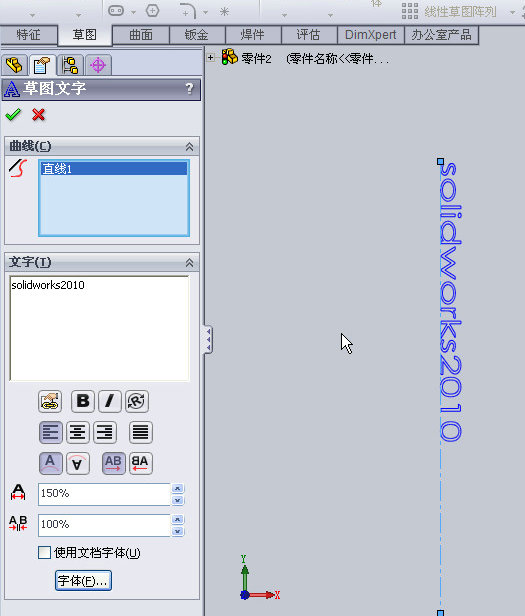Click the sketch text solidworks2010 in viewport
This screenshot has width=525, height=616.
click(x=450, y=302)
